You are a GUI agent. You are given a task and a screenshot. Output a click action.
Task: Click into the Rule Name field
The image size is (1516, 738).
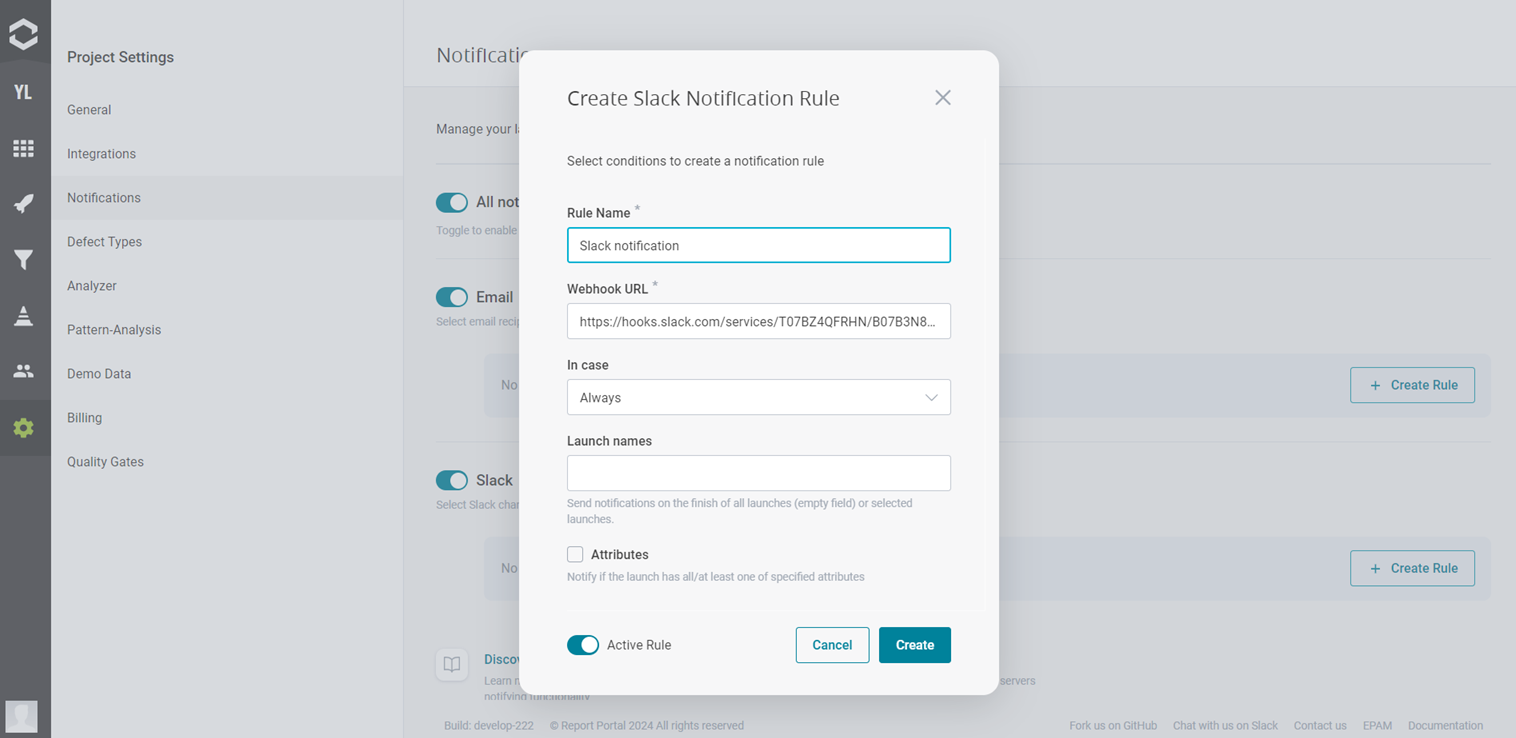coord(759,245)
